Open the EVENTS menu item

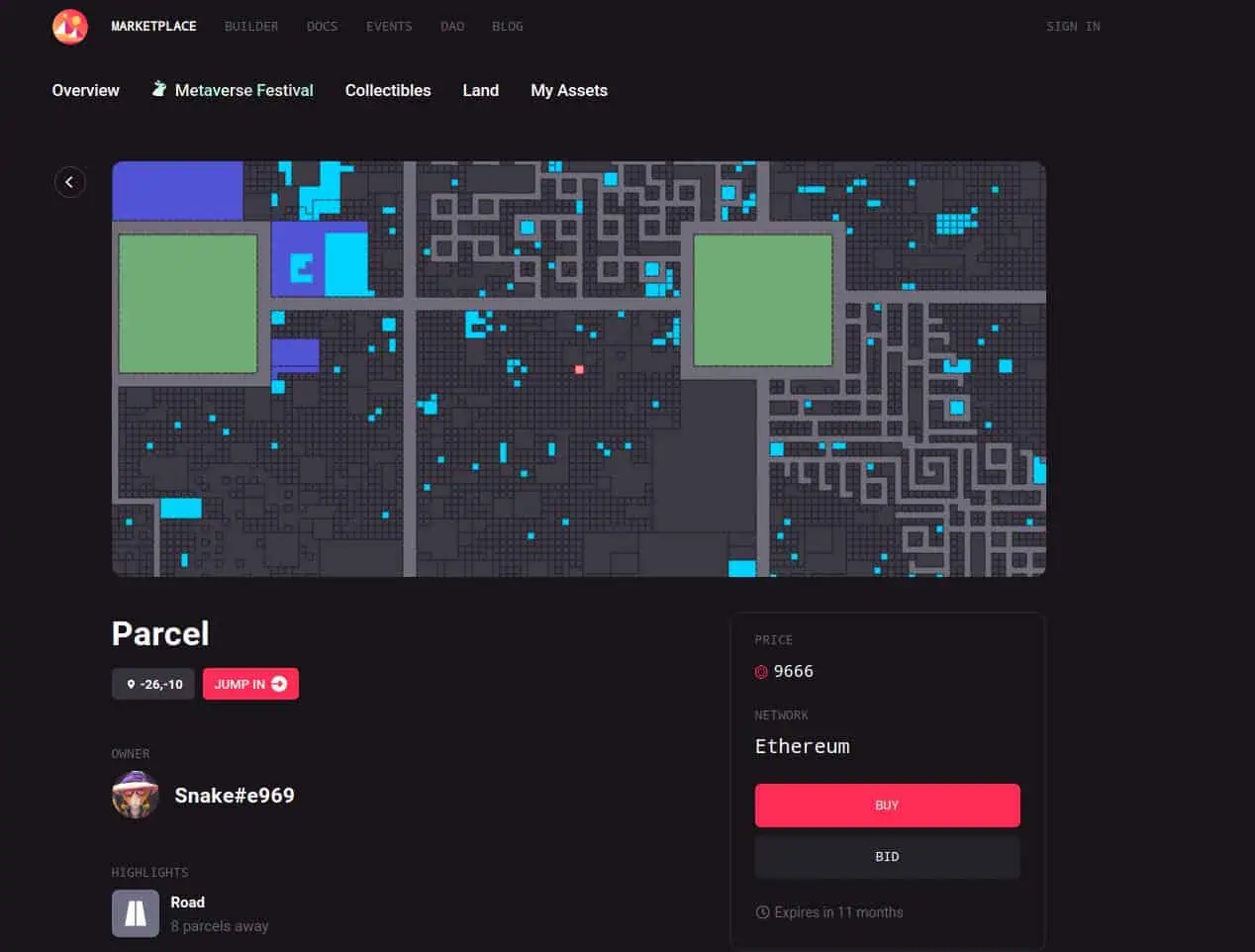pyautogui.click(x=389, y=27)
